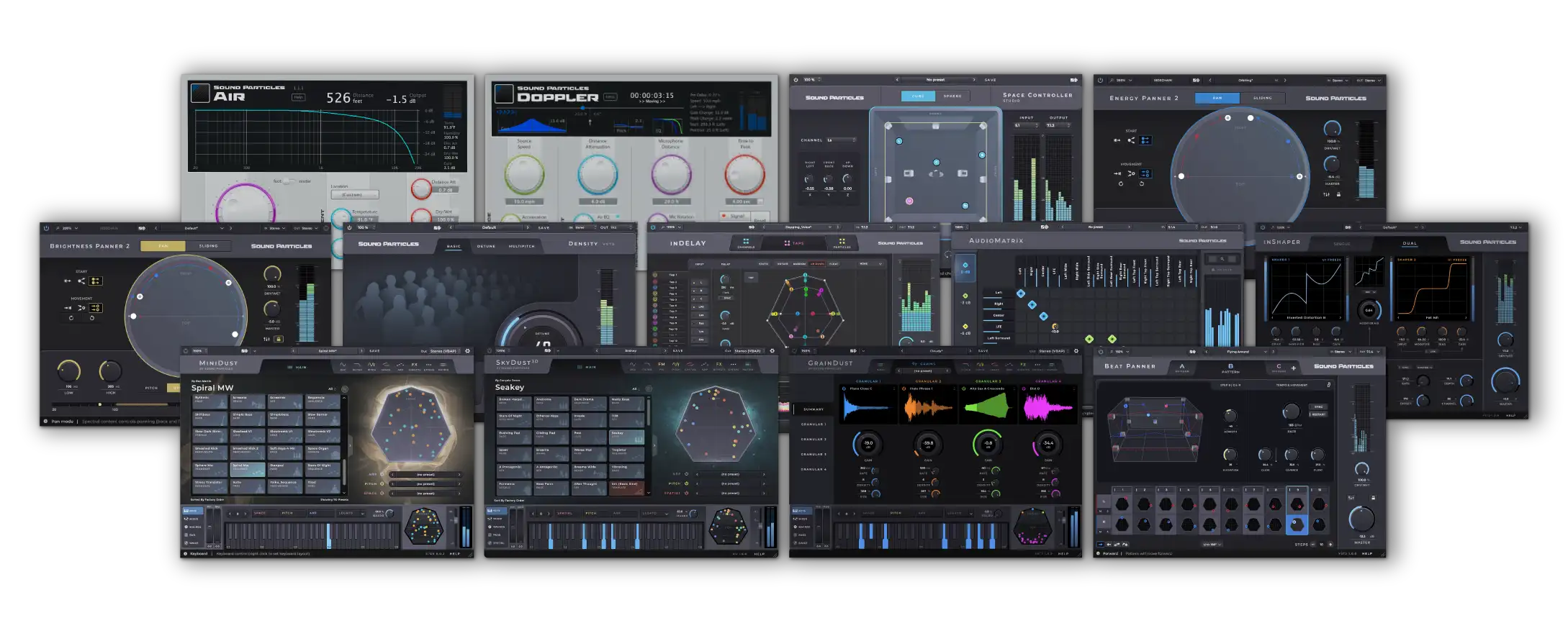Viewport: 1568px width, 636px height.
Task: Toggle Granular 2 power button in GrainDust
Action: pyautogui.click(x=904, y=389)
